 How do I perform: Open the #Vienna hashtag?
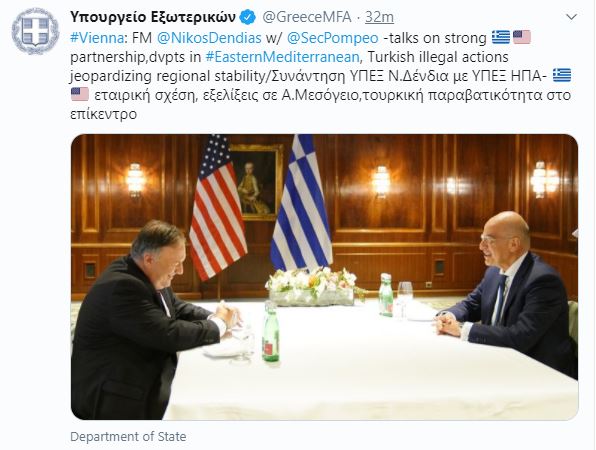point(97,38)
